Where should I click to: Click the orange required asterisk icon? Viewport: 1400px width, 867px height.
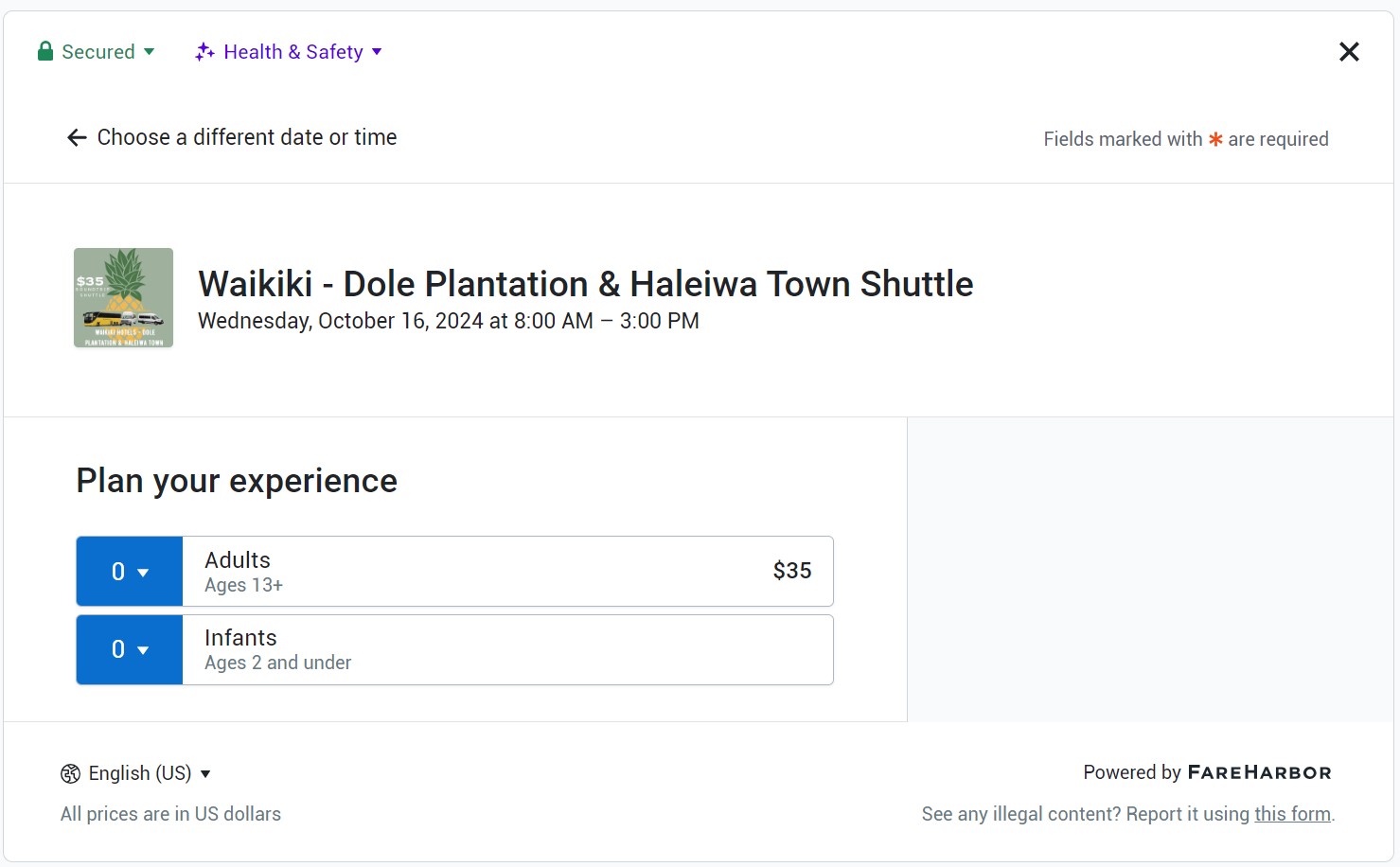(1215, 139)
